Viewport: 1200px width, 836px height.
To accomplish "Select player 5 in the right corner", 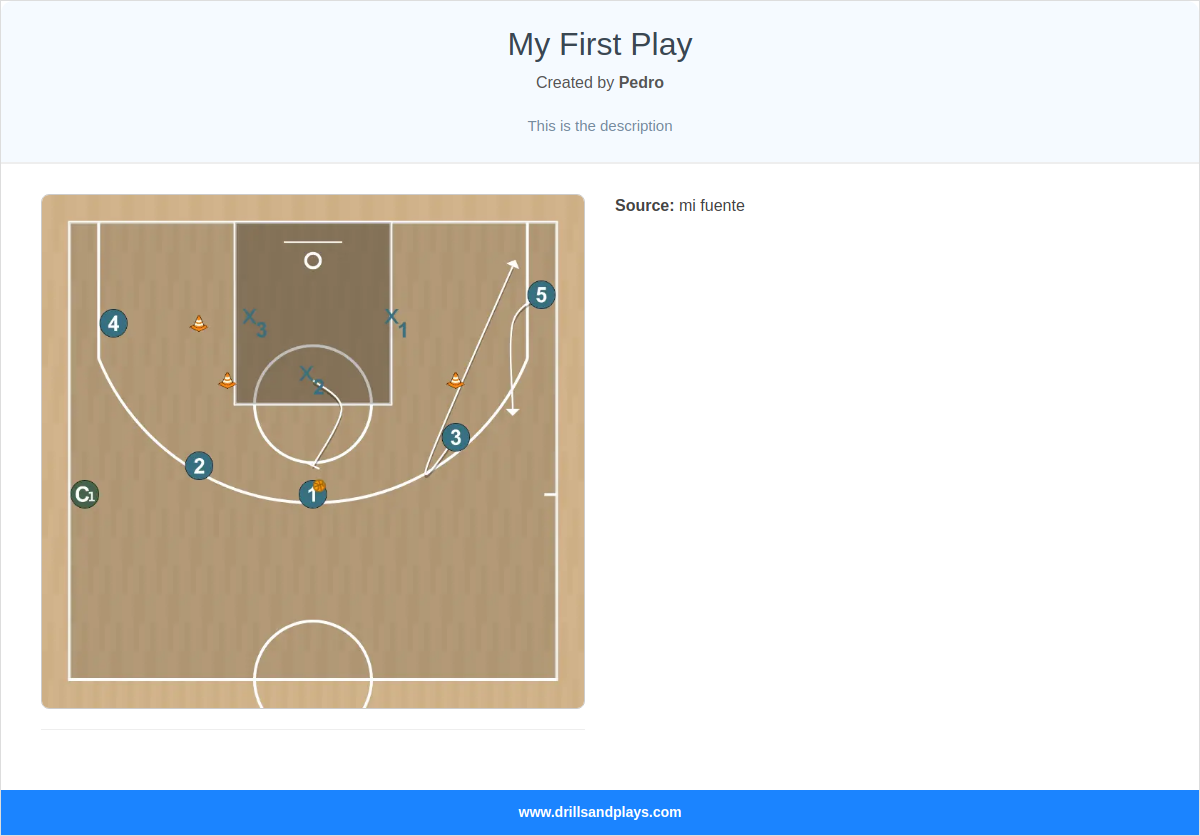I will (541, 294).
